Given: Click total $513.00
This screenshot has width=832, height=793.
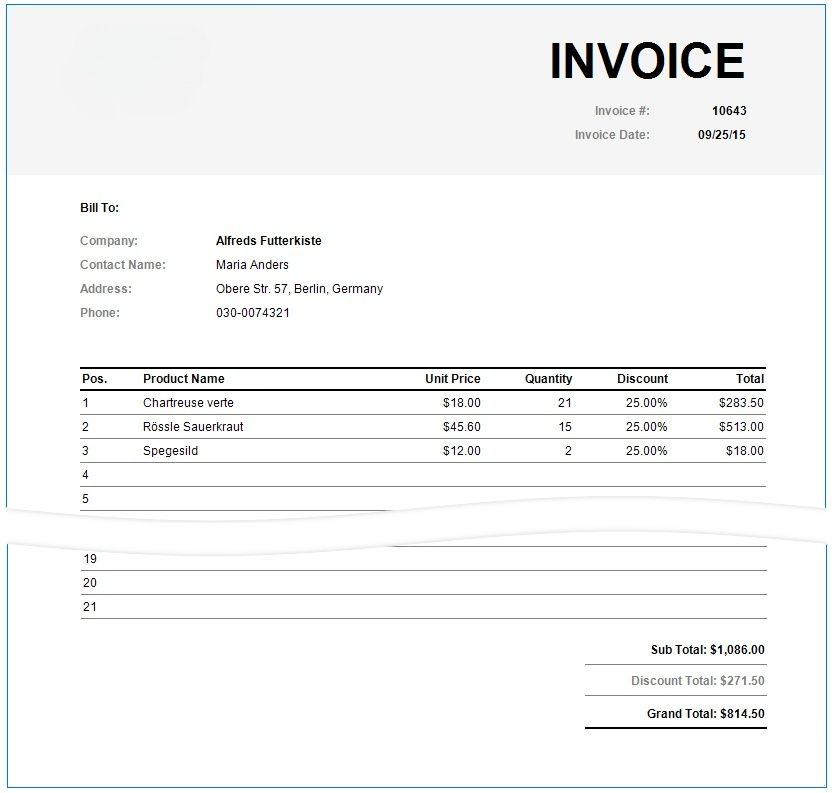Looking at the screenshot, I should (741, 426).
